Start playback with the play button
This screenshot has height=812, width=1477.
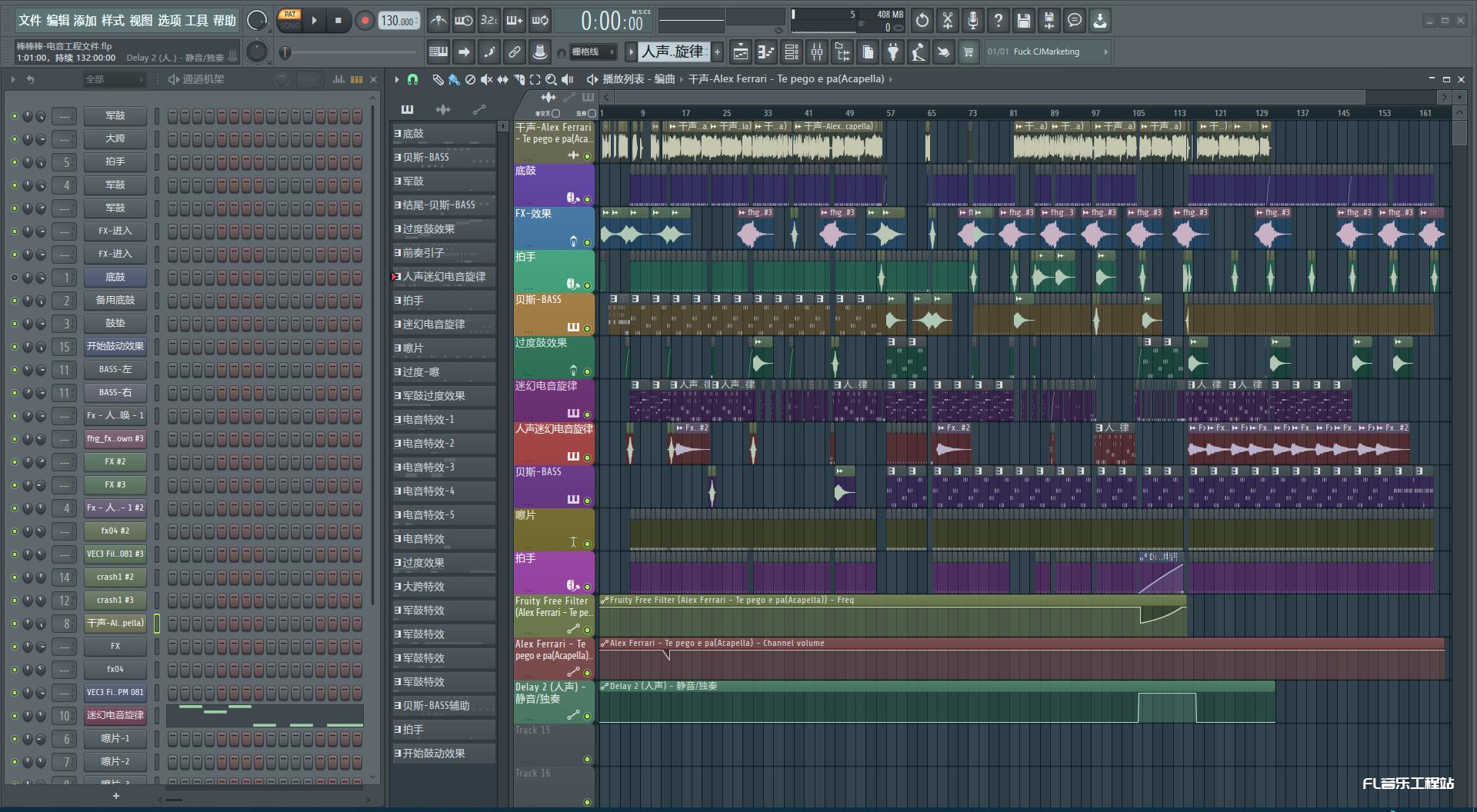click(314, 21)
